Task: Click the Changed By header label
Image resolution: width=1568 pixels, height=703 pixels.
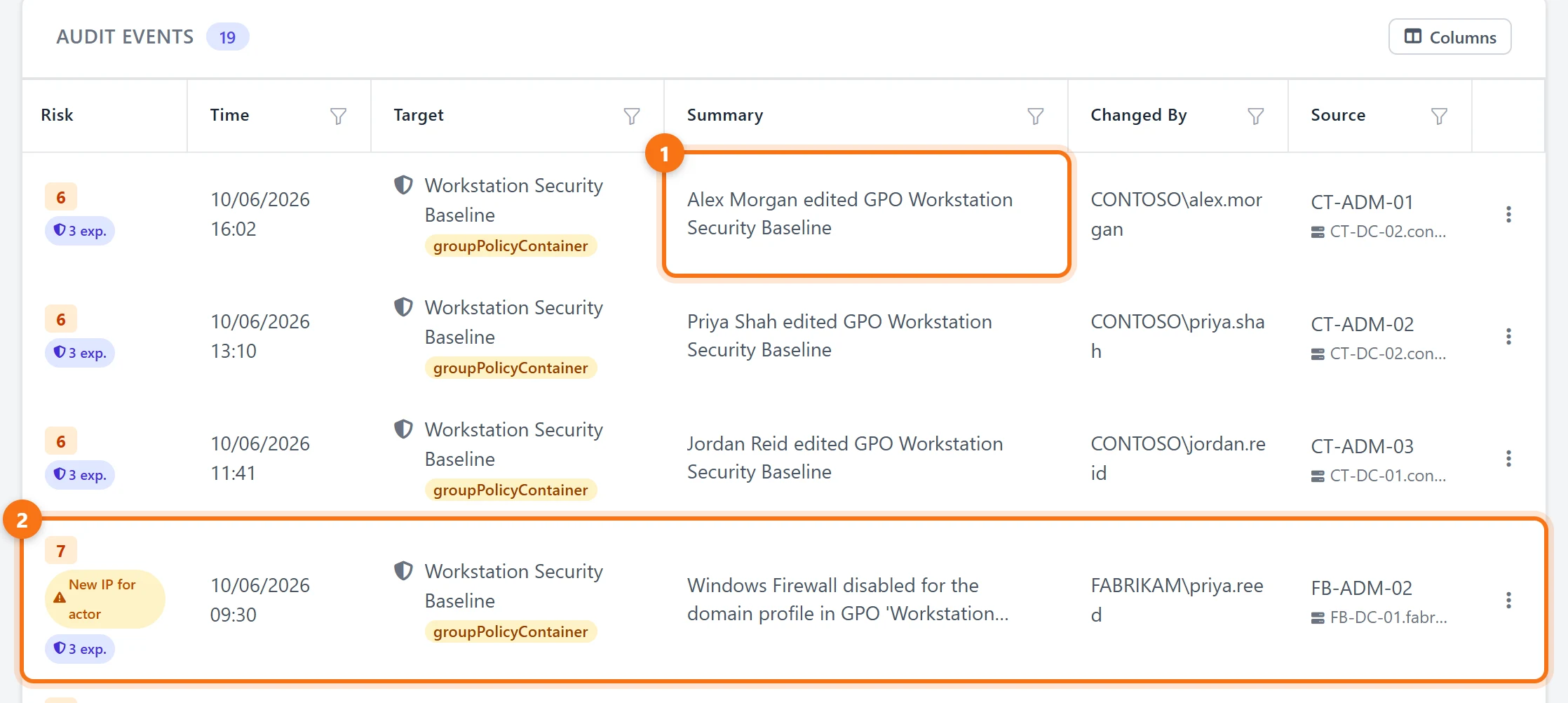Action: click(x=1139, y=115)
